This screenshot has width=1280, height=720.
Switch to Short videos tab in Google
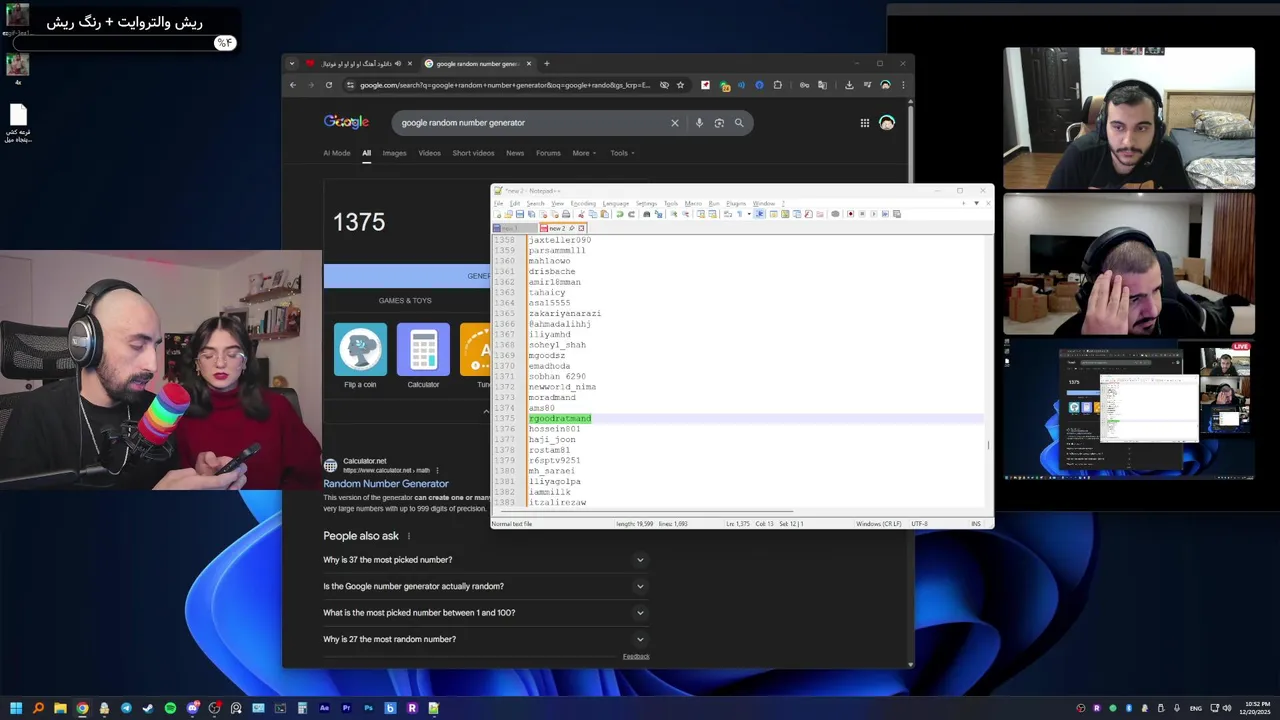coord(473,153)
